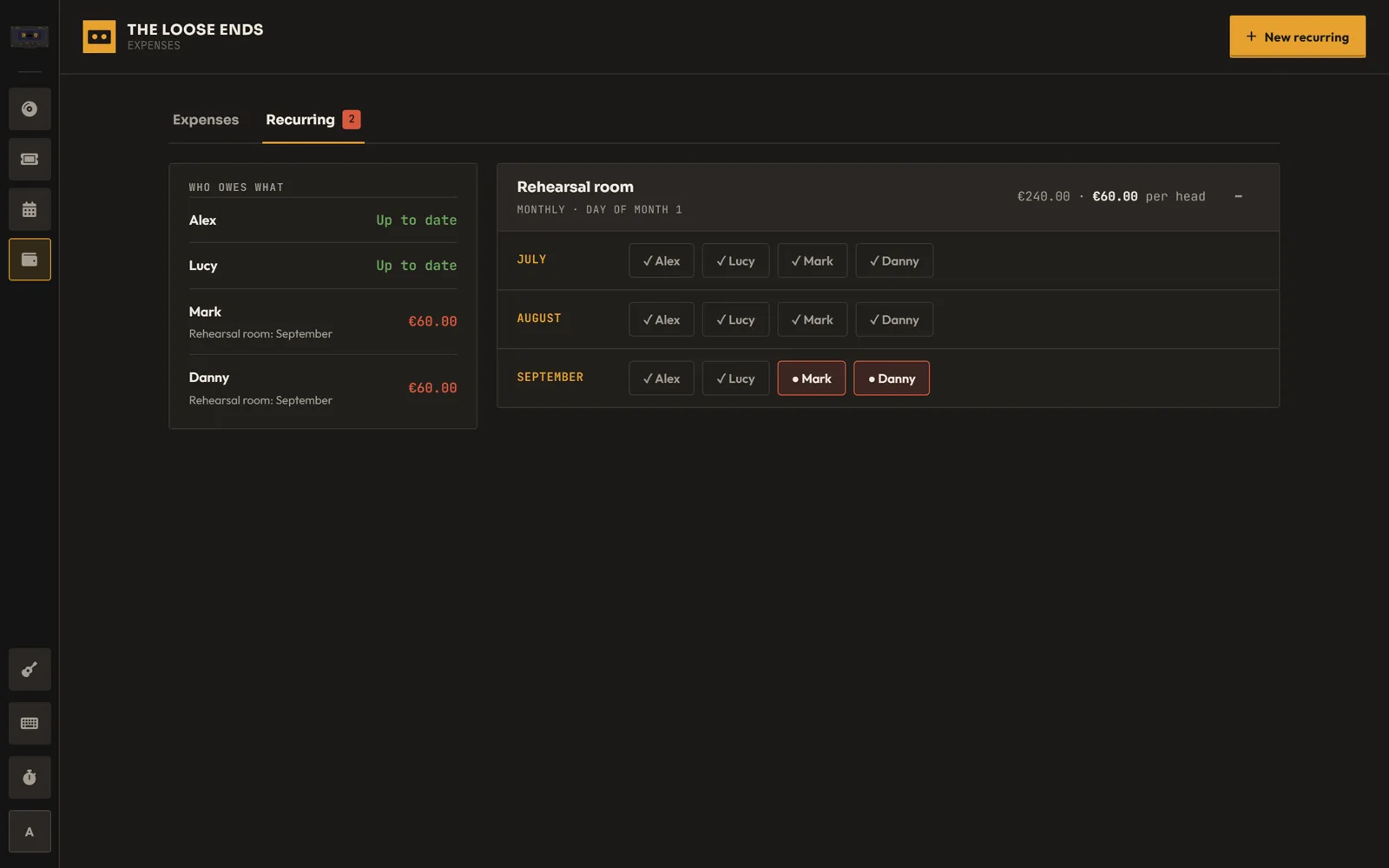
Task: Click the orange cassette logo beside The Loose Ends
Action: click(x=99, y=36)
